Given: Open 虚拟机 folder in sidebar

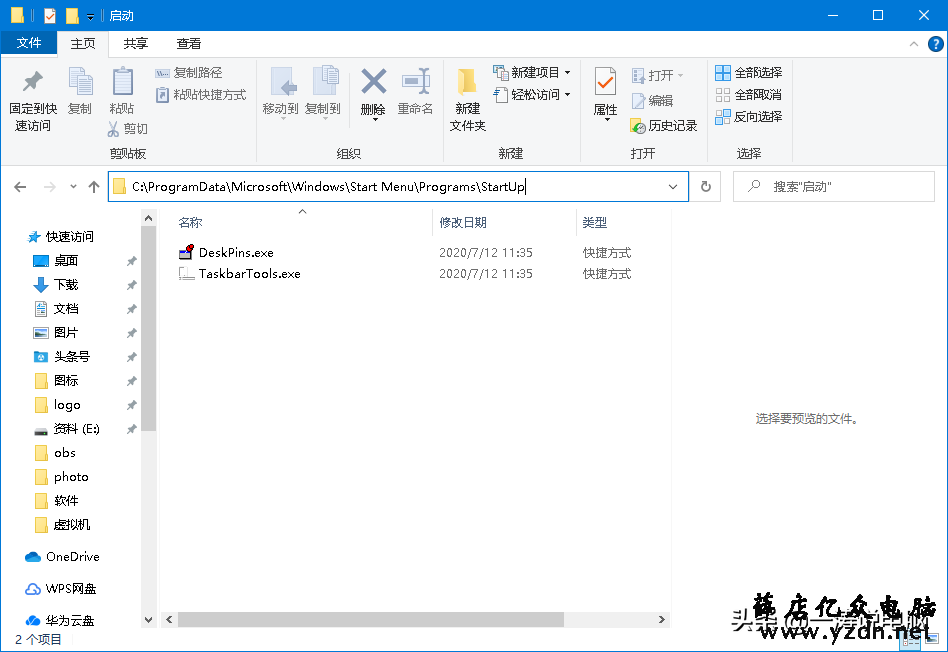Looking at the screenshot, I should click(x=62, y=525).
